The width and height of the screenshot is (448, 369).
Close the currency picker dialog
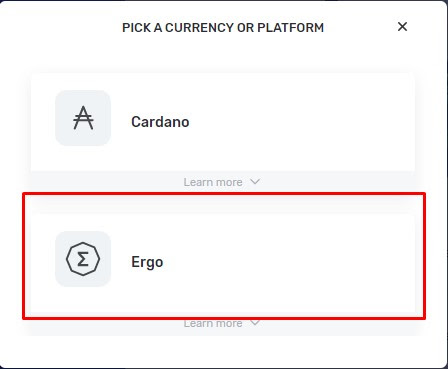pos(402,27)
